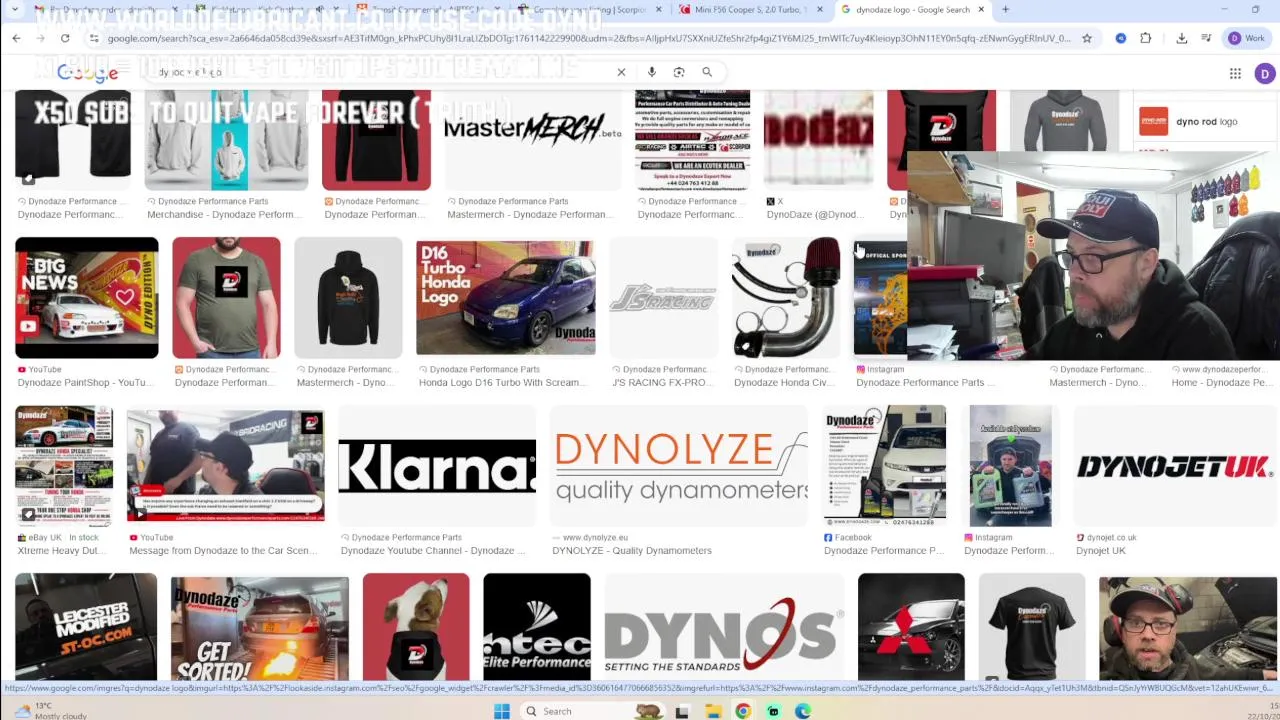This screenshot has height=720, width=1280.
Task: Open File Explorer from taskbar
Action: pyautogui.click(x=713, y=711)
